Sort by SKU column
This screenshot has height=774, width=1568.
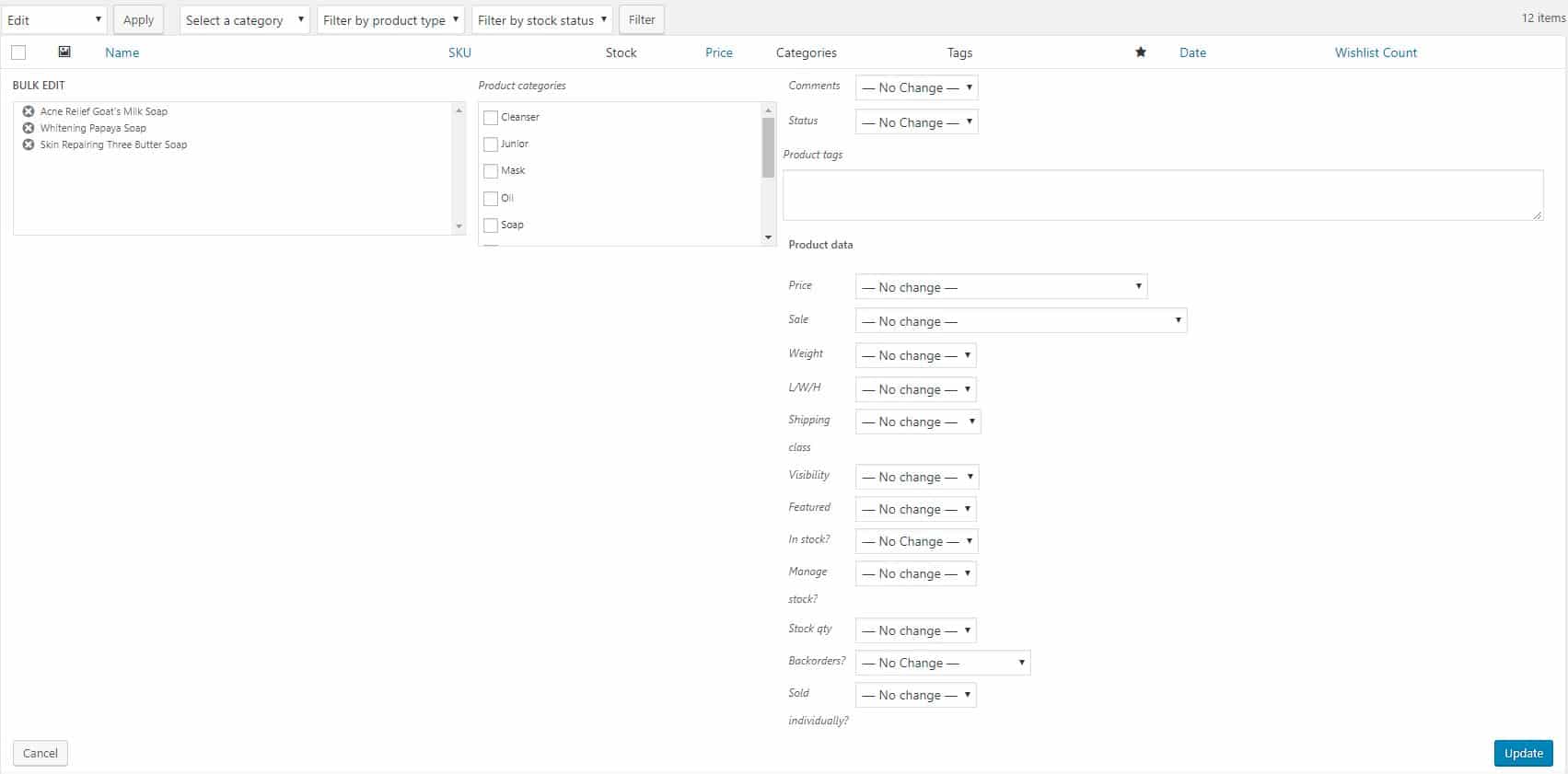point(459,52)
